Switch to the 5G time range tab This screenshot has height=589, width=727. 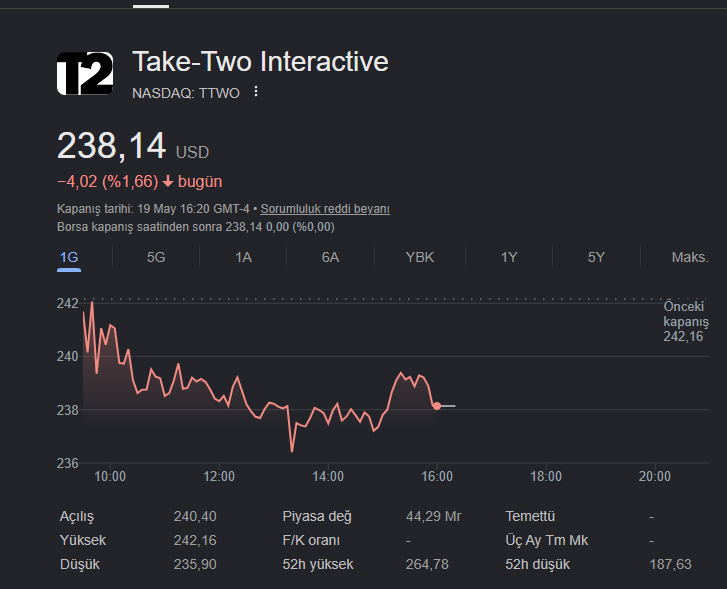point(156,257)
